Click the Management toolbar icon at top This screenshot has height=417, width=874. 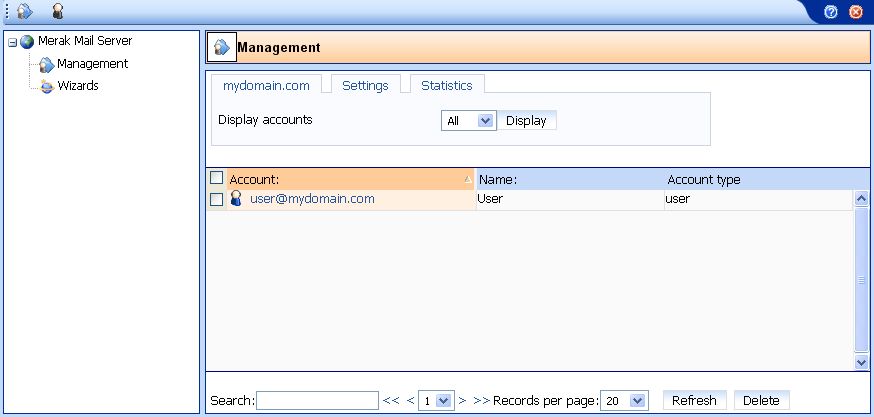tap(24, 11)
